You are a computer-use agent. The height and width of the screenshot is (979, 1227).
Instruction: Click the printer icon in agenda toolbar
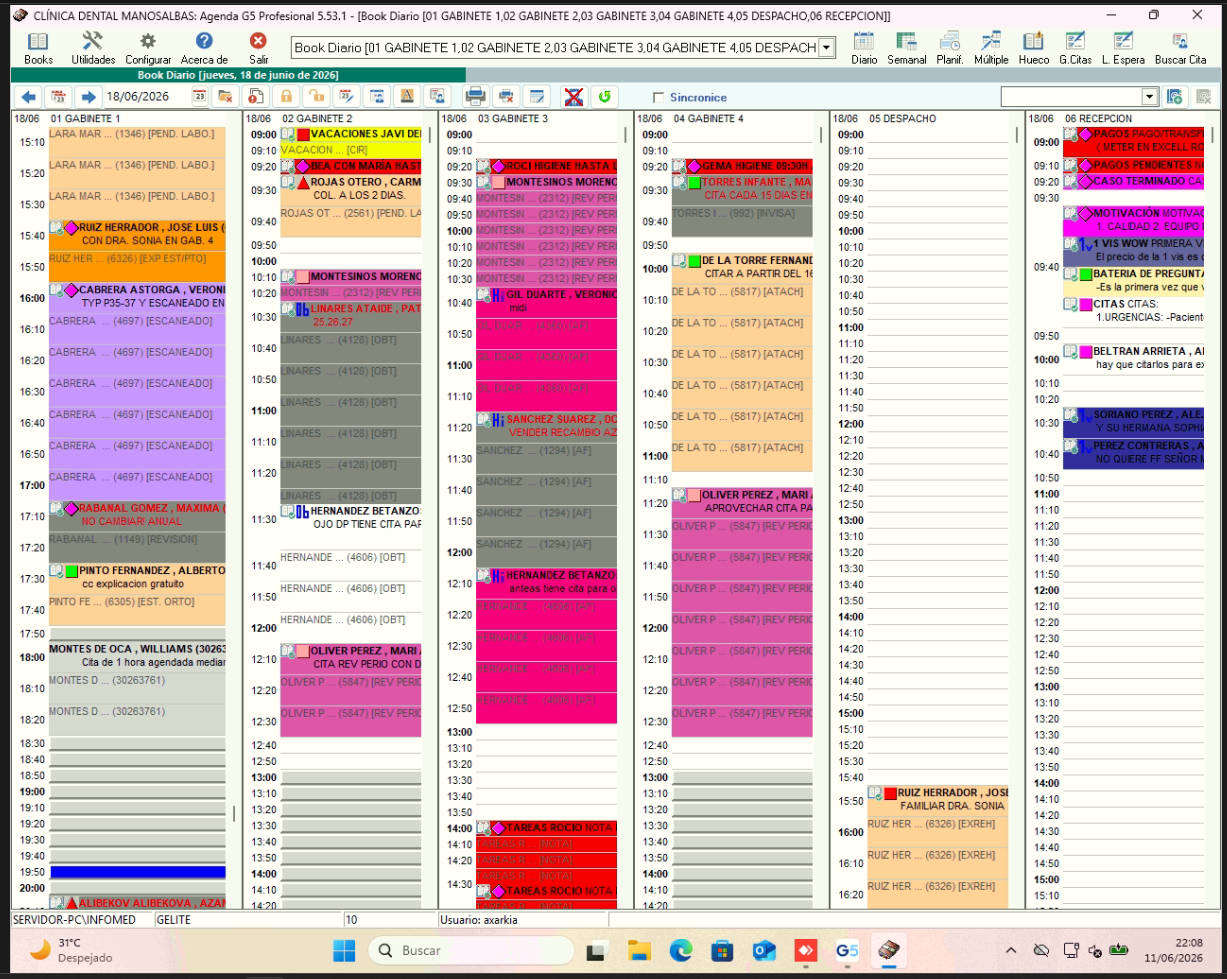(x=476, y=96)
